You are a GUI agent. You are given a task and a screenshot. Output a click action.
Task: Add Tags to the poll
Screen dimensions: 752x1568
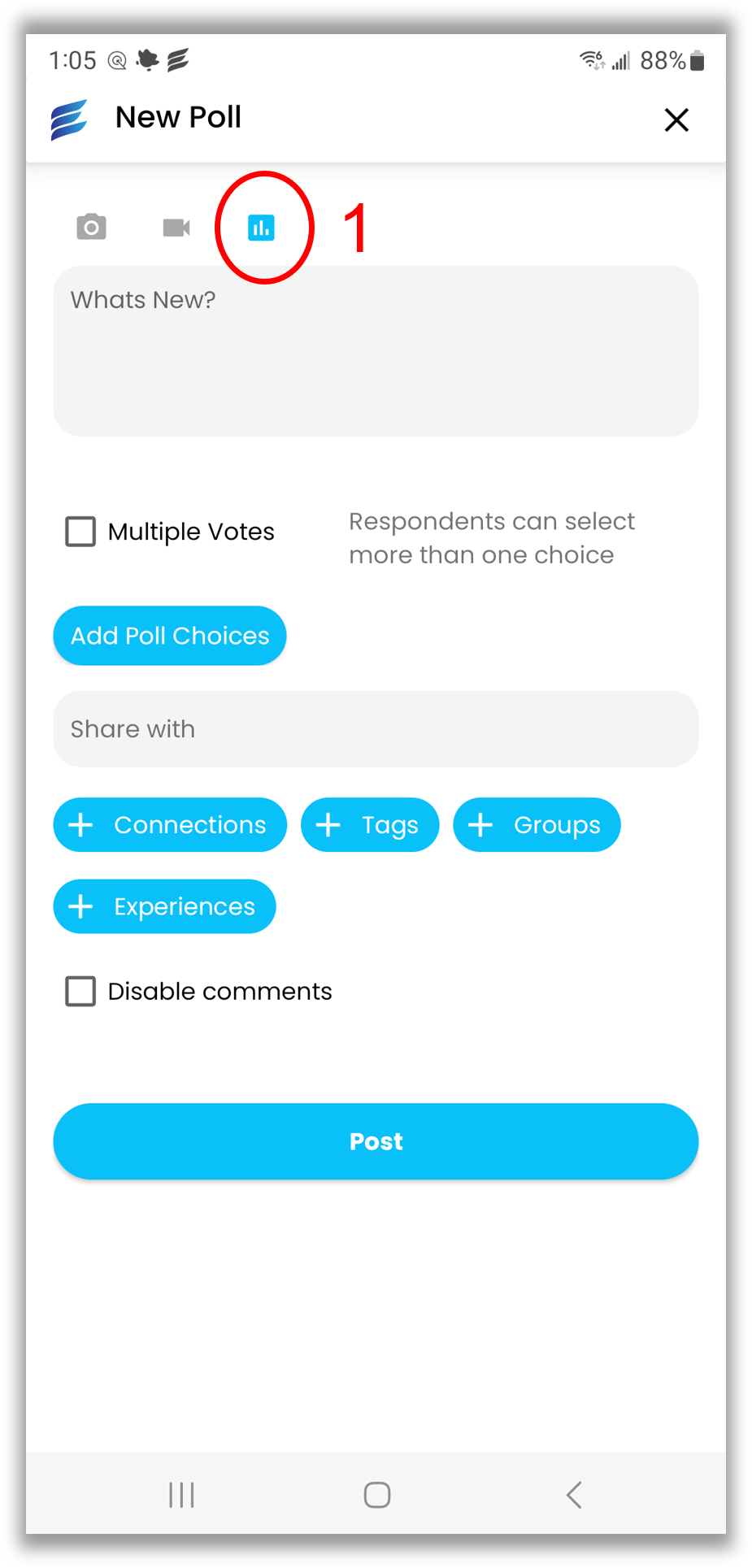(370, 825)
